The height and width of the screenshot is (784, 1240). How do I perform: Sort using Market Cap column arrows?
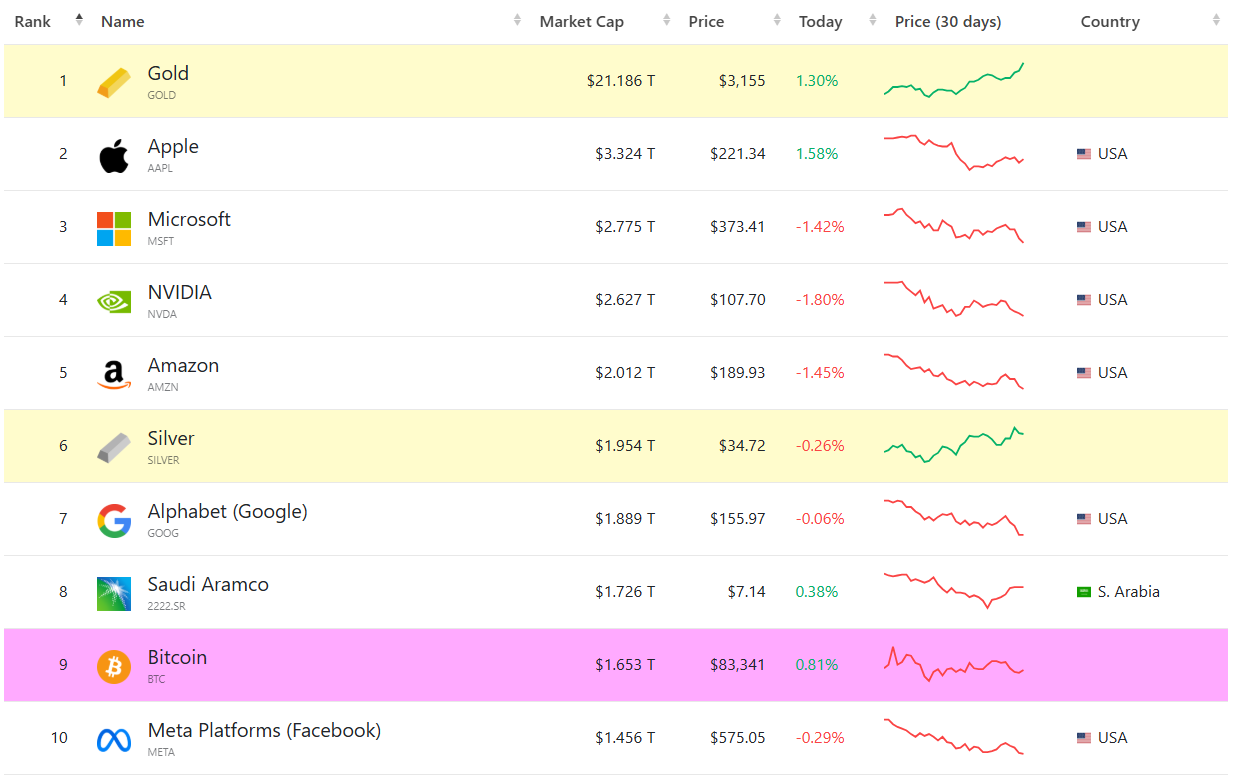tap(666, 20)
